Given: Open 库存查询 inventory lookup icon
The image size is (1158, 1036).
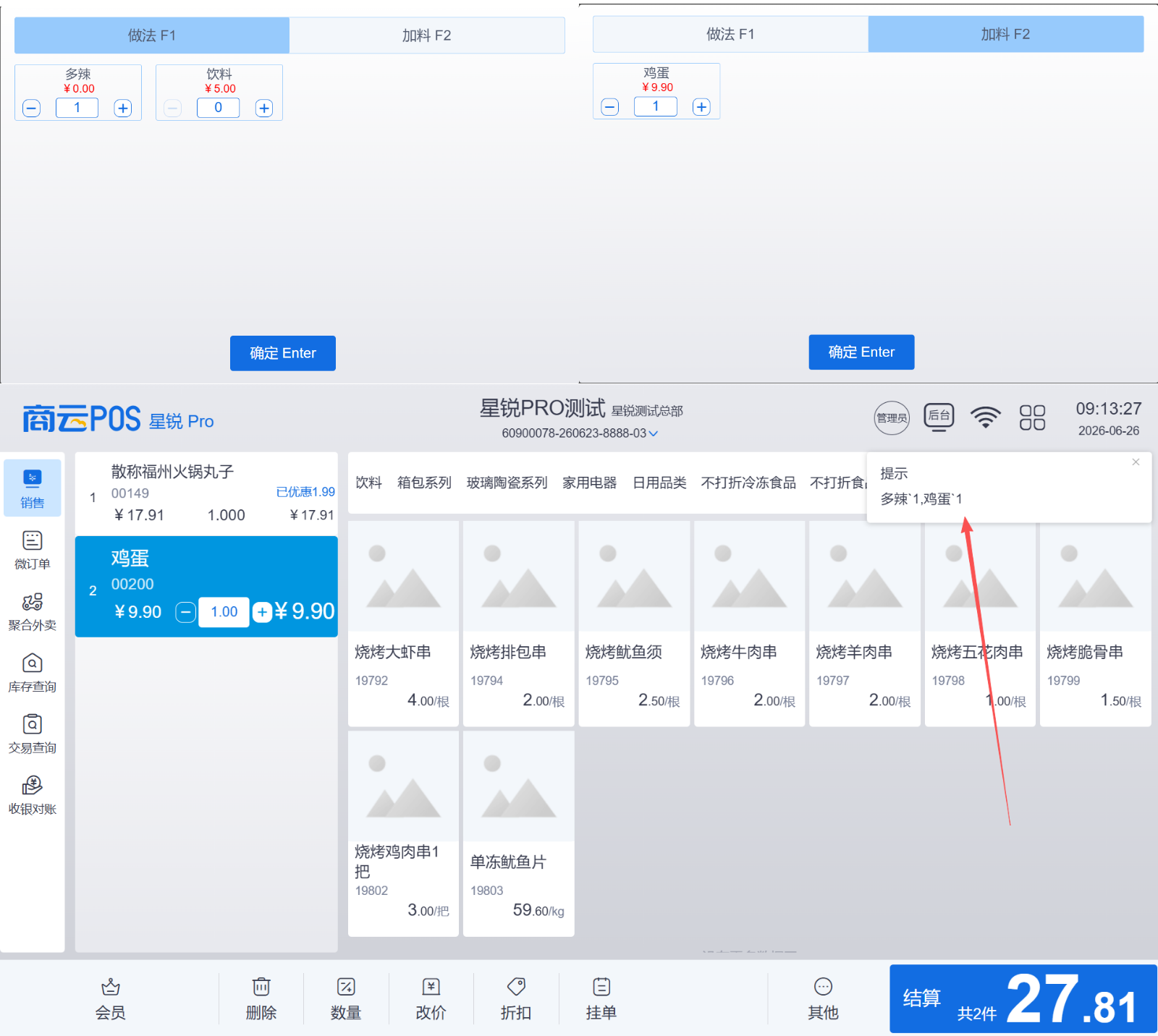Looking at the screenshot, I should pos(33,663).
